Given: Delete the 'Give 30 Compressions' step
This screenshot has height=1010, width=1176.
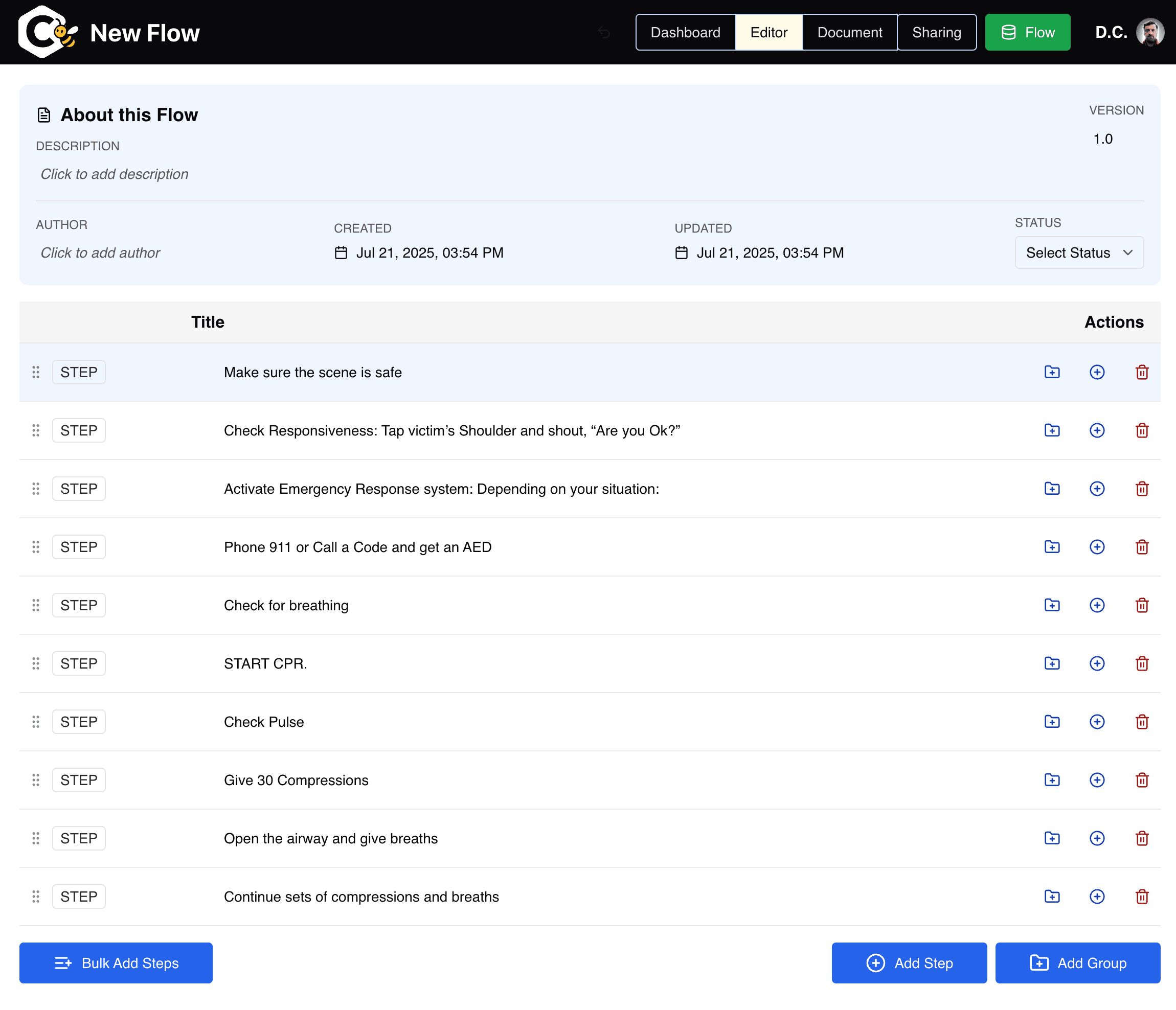Looking at the screenshot, I should [x=1142, y=780].
